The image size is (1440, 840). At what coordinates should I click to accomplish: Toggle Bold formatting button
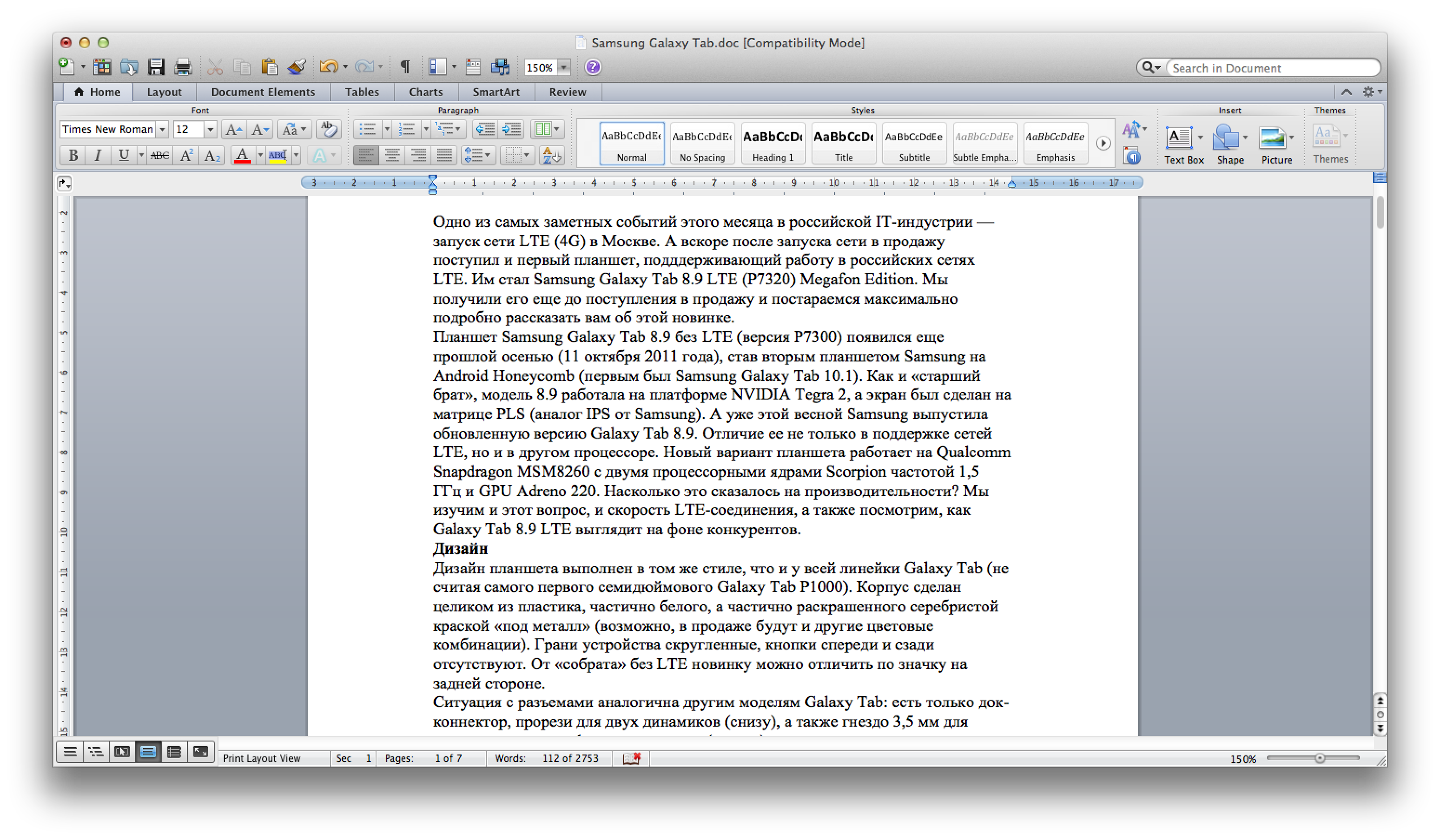pyautogui.click(x=73, y=155)
